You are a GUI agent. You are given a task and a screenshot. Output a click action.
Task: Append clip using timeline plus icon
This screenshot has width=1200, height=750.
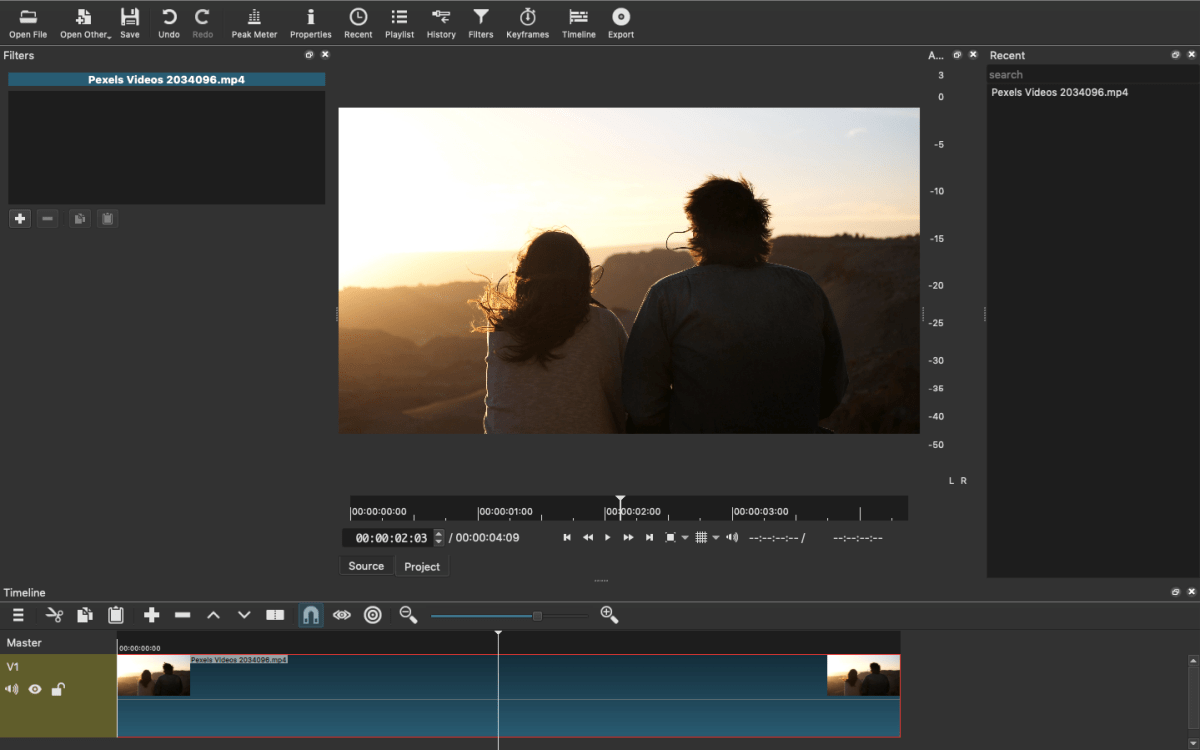pyautogui.click(x=151, y=615)
